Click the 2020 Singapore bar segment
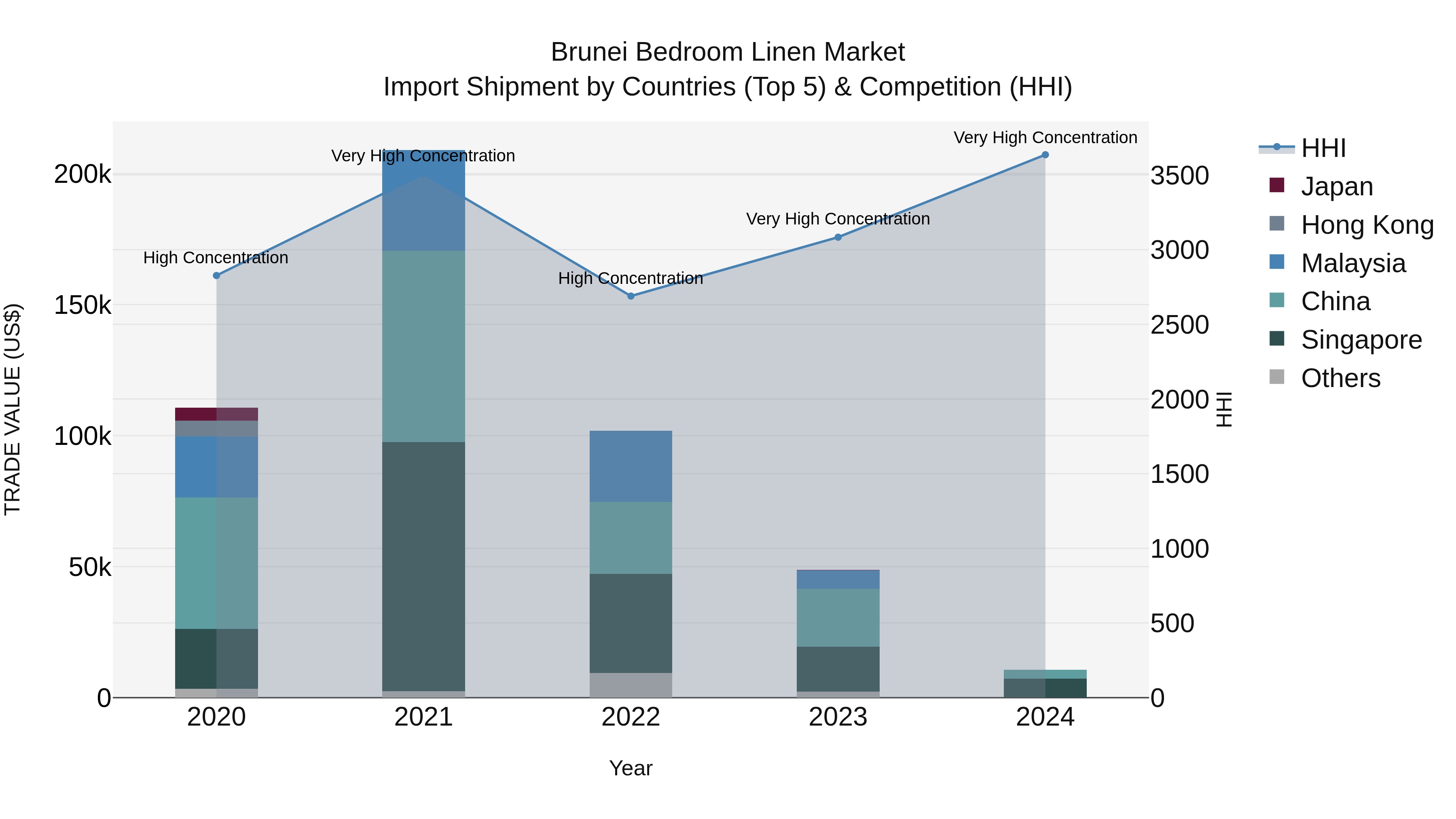This screenshot has width=1456, height=819. (x=216, y=659)
